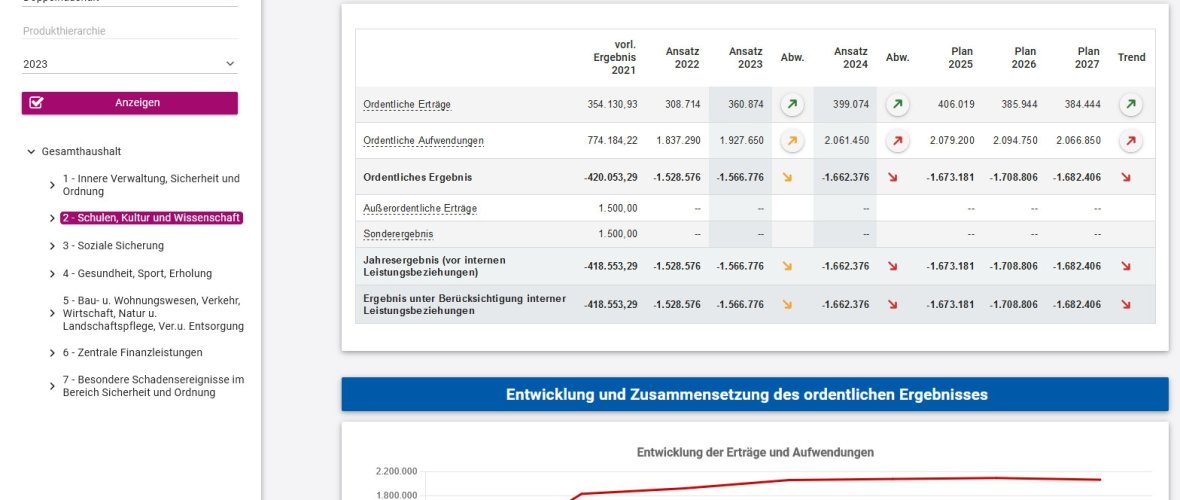The width and height of the screenshot is (1180, 500).
Task: Click green Trend arrow for Ordentliche Erträge
Action: point(1130,105)
